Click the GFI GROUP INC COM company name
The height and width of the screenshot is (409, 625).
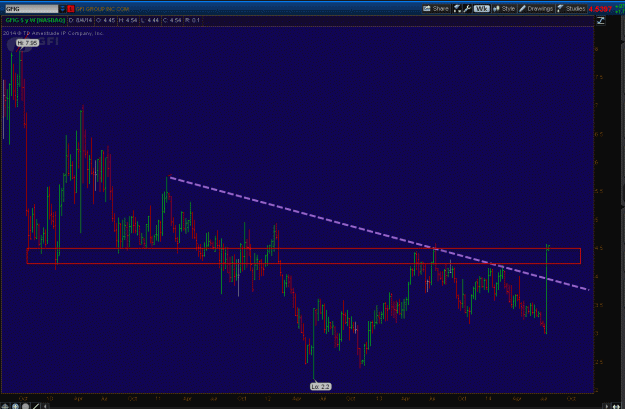click(102, 8)
